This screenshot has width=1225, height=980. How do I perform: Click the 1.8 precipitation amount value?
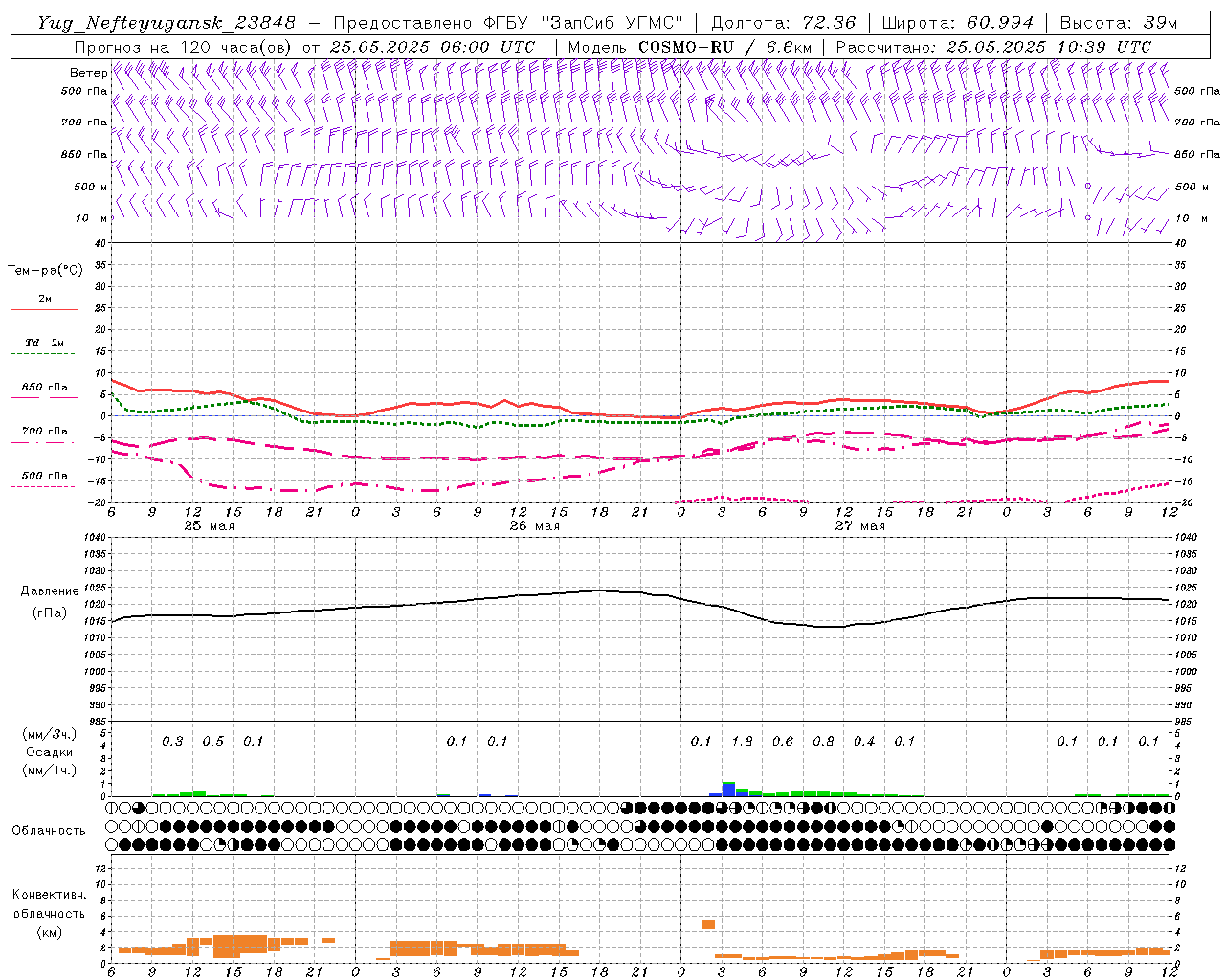[742, 741]
